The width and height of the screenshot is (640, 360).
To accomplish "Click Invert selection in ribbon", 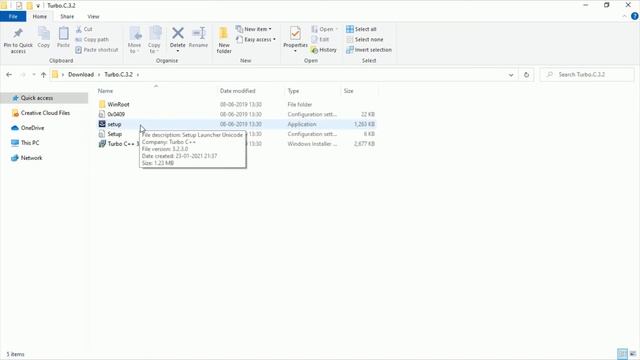I will (x=369, y=50).
